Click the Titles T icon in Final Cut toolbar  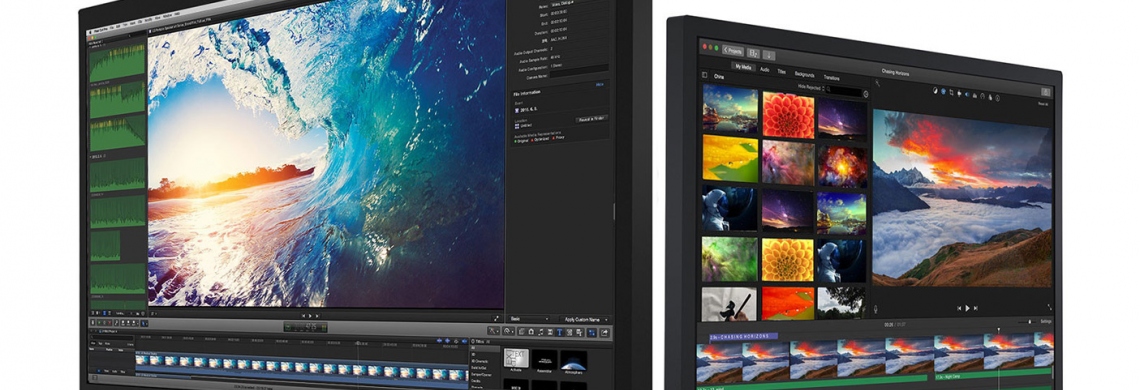click(559, 332)
